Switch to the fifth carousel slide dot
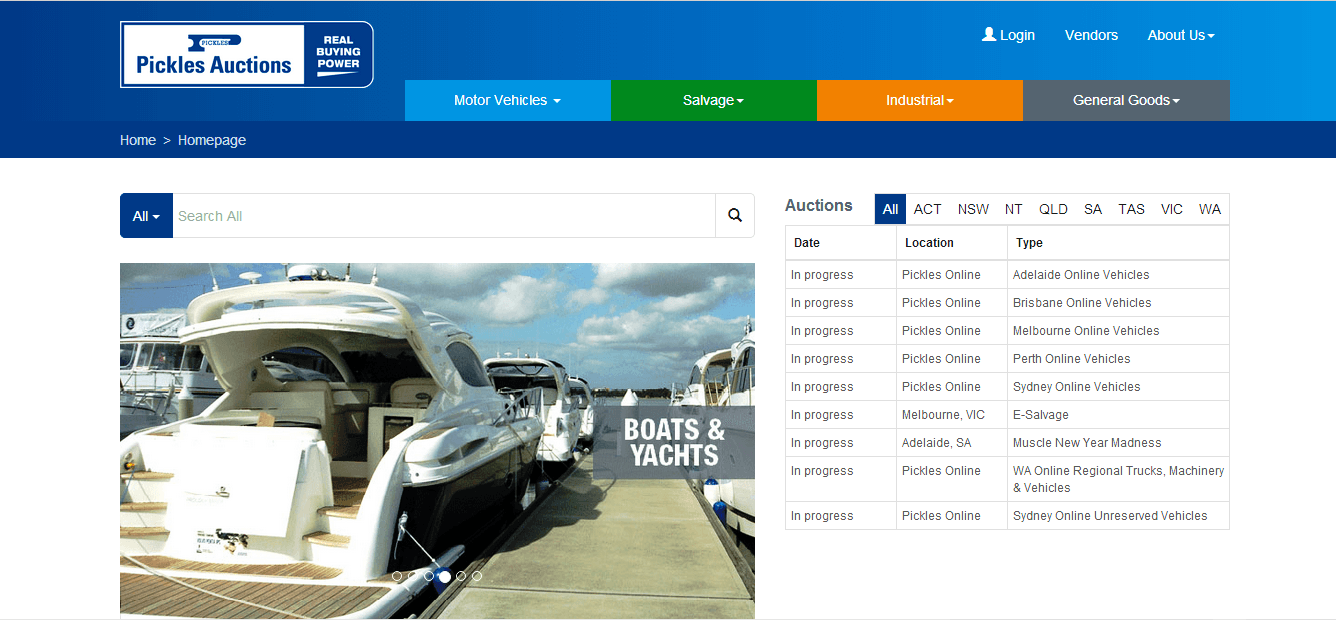 [x=461, y=576]
